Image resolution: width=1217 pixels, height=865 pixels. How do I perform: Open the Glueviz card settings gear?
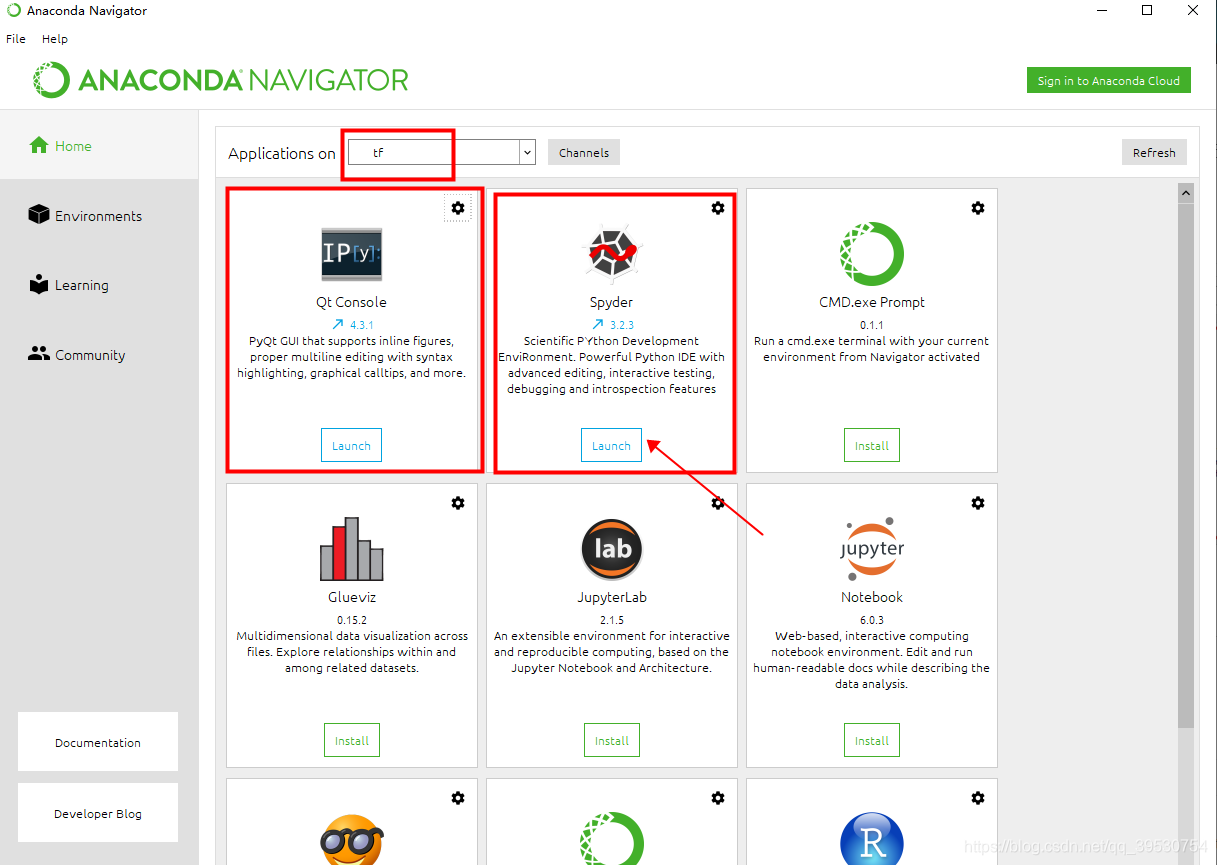tap(458, 503)
